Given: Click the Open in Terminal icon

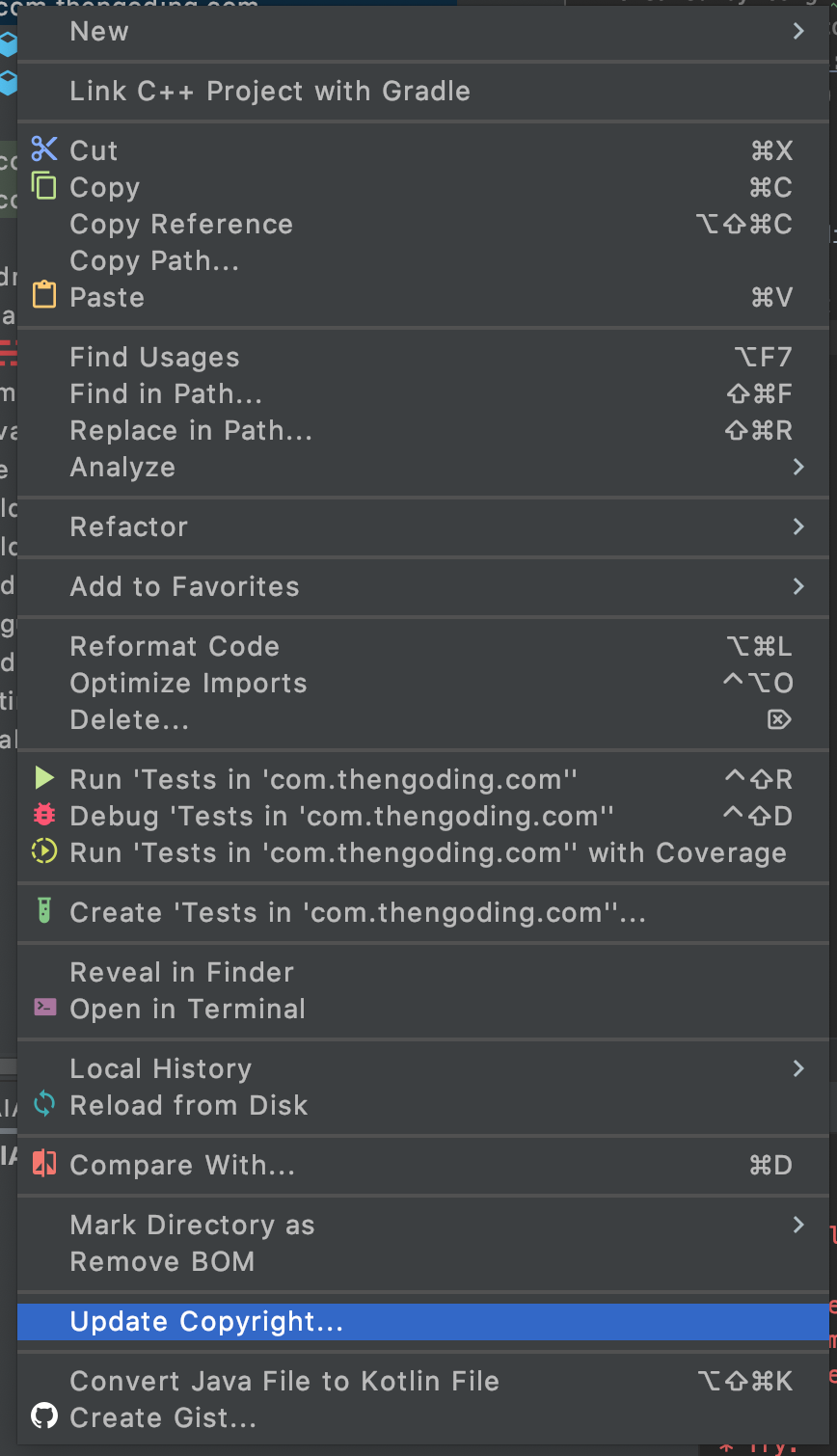Looking at the screenshot, I should pos(44,1008).
